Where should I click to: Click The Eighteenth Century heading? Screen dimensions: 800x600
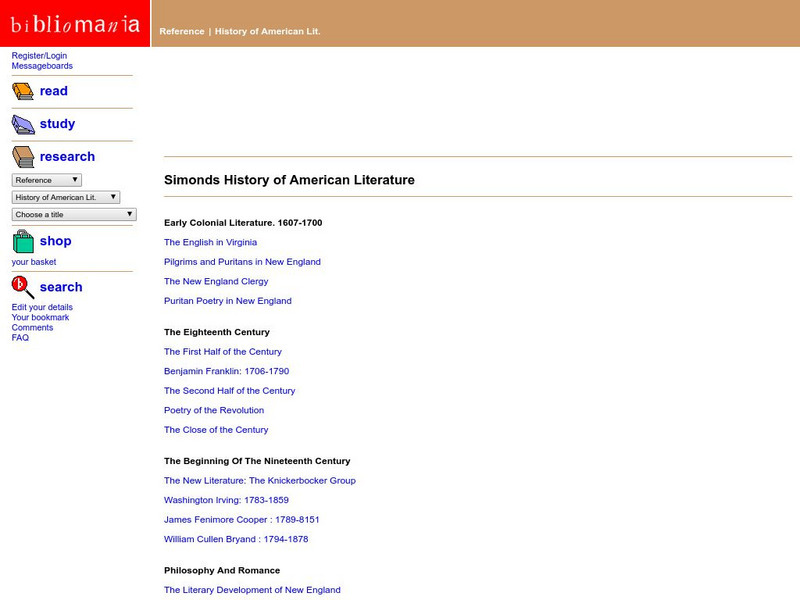[217, 332]
